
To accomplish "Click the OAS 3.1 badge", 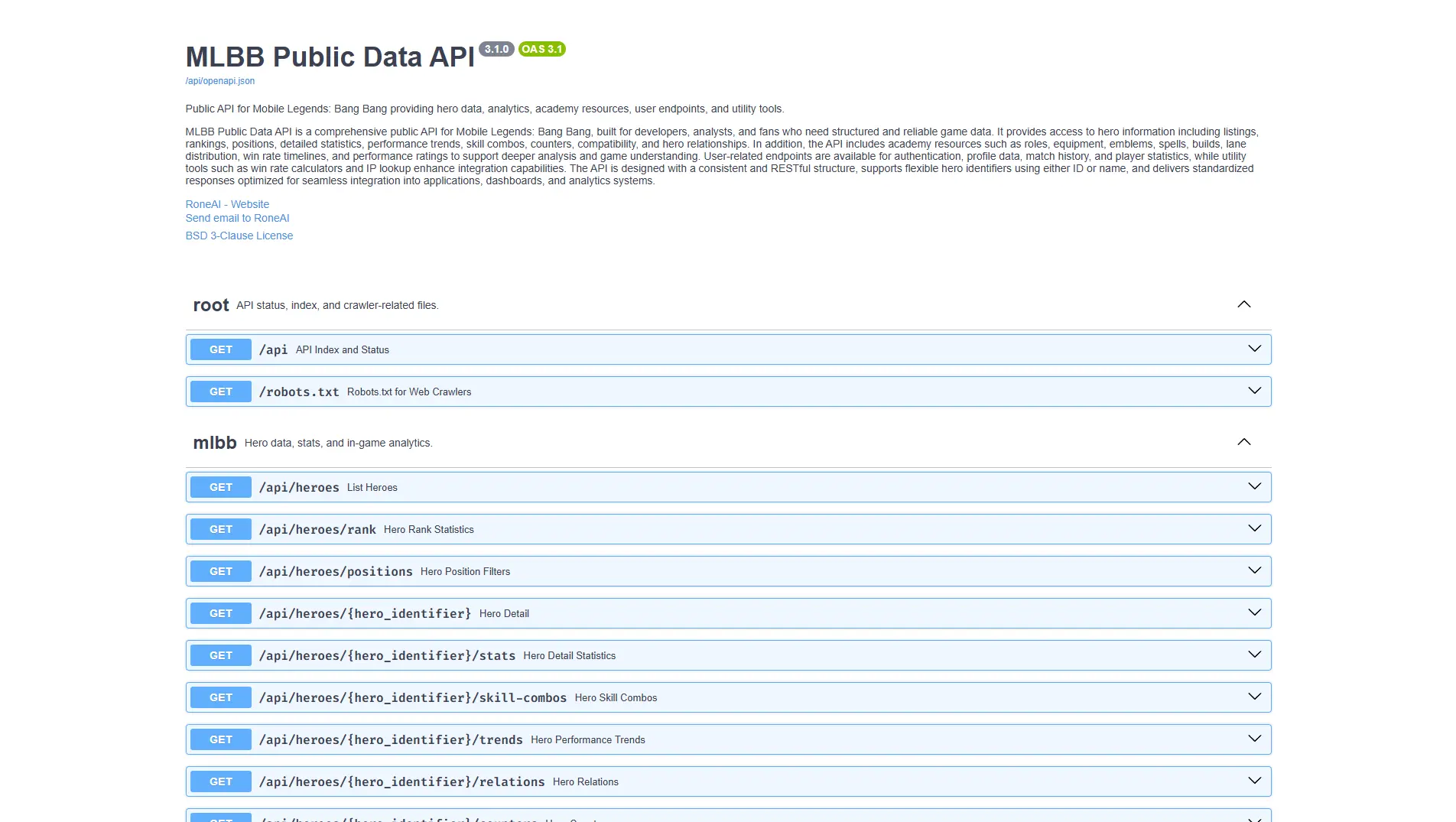I will [x=541, y=49].
